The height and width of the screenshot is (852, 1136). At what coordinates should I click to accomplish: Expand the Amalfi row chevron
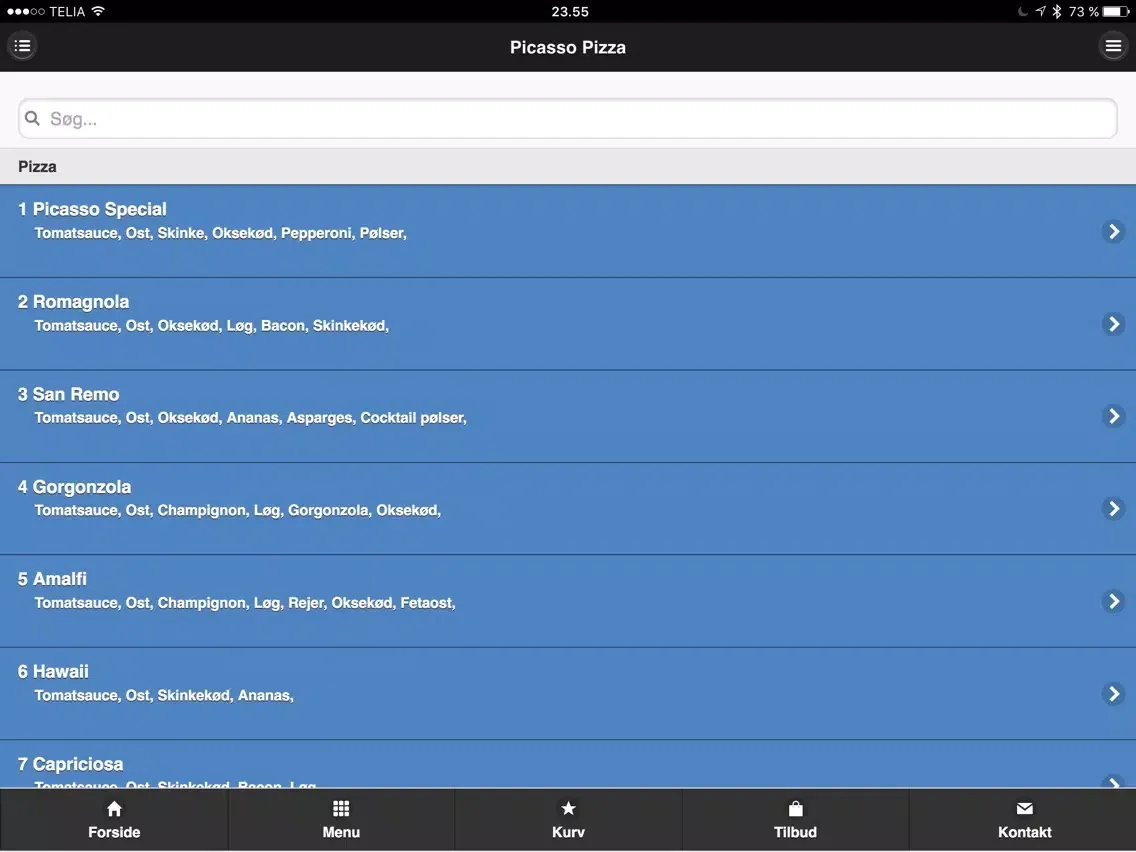(1113, 601)
